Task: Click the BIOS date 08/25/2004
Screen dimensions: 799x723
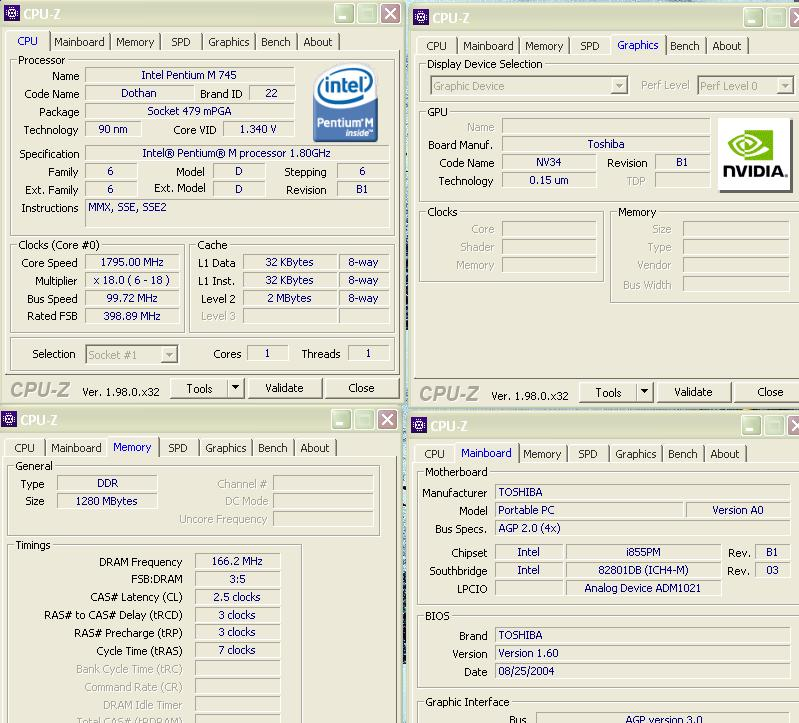Action: coord(642,671)
